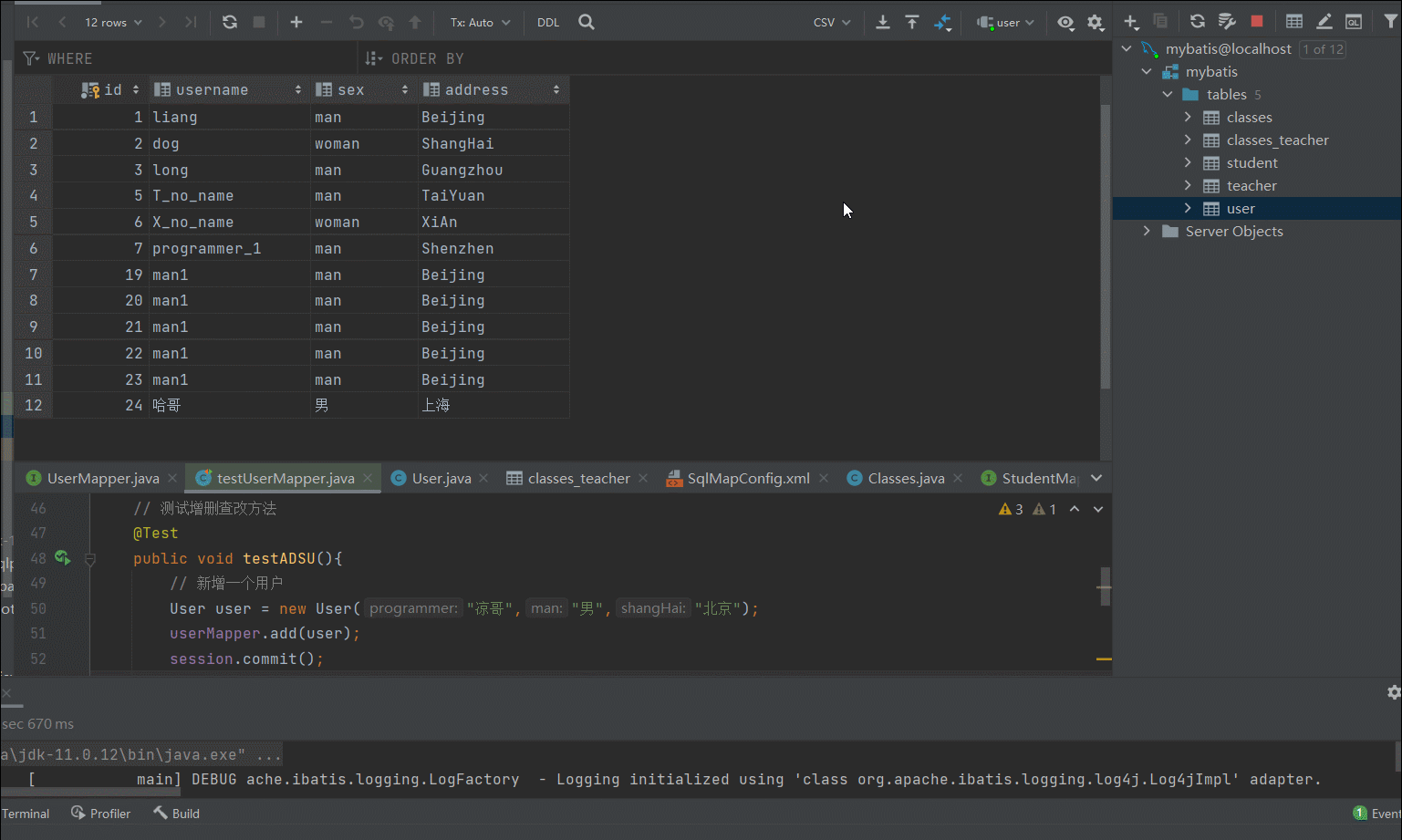Expand the classes table node
Screen dimensions: 1402x840
[x=1188, y=117]
